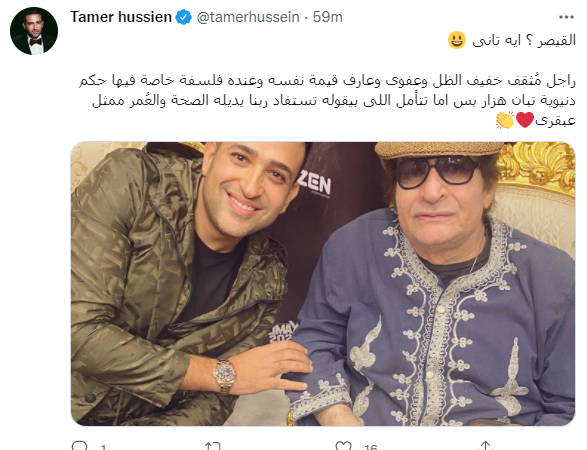Open the attached photo of two men
Screen dimensions: 587x450
pyautogui.click(x=323, y=284)
